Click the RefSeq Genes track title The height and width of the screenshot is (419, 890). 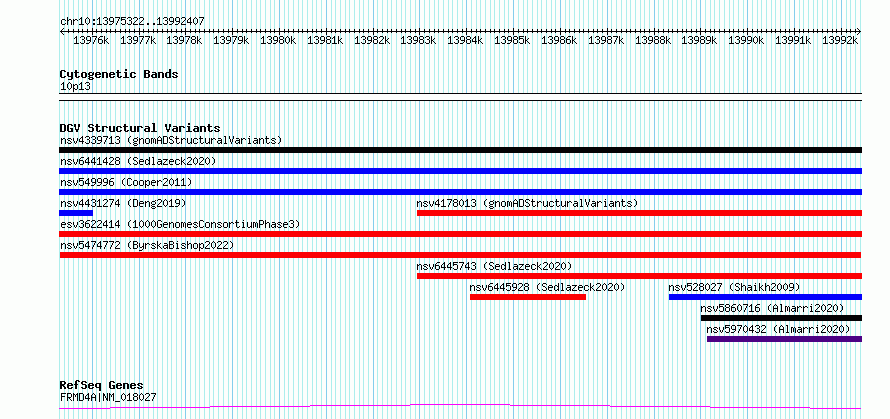coord(102,386)
